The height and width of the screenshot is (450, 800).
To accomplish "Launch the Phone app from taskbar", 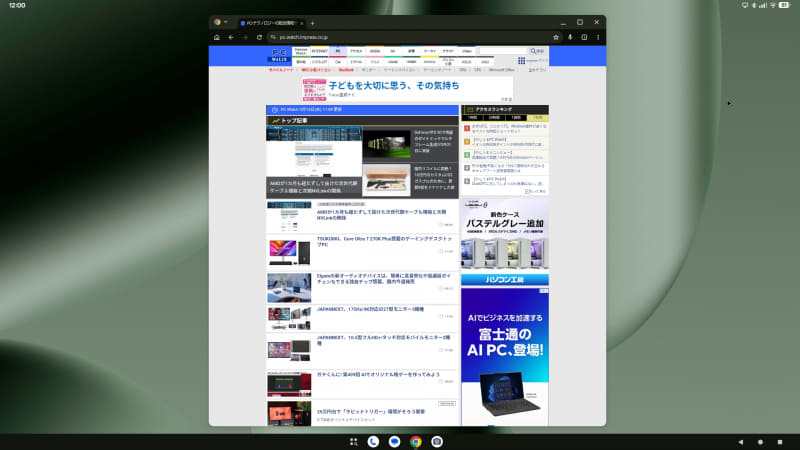I will pyautogui.click(x=373, y=442).
